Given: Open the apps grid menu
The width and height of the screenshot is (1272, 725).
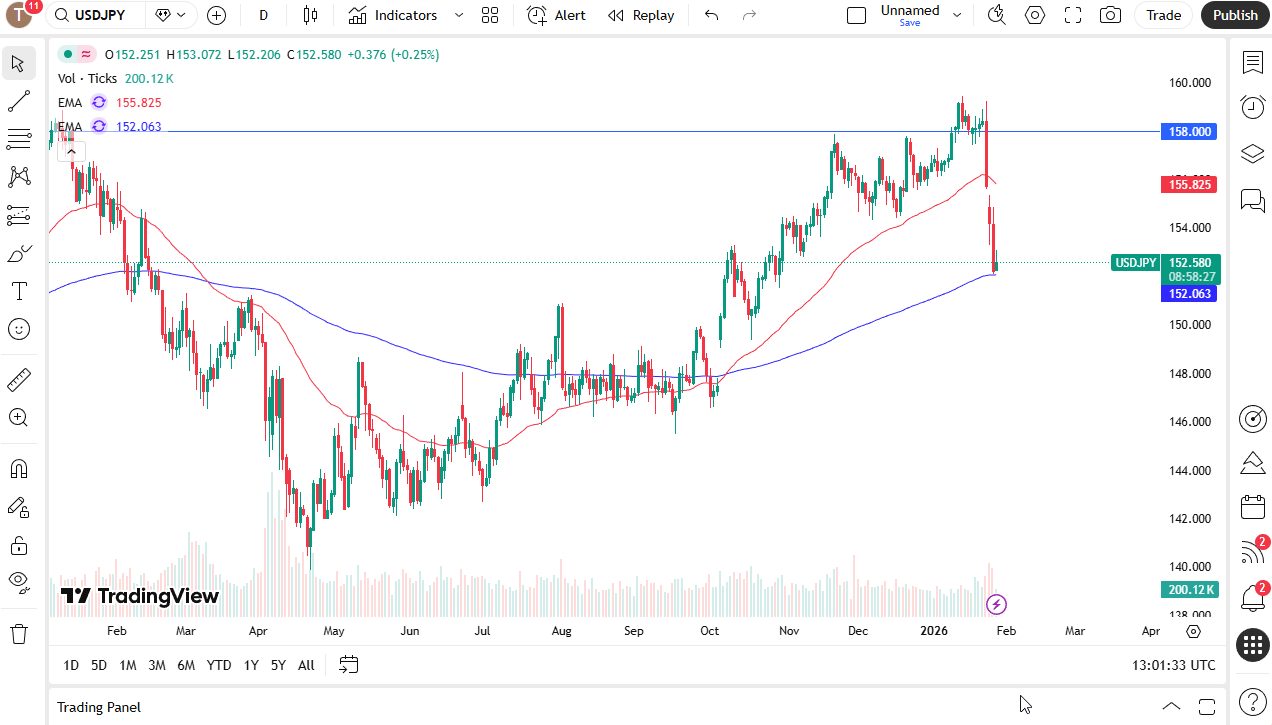Looking at the screenshot, I should click(x=1253, y=645).
